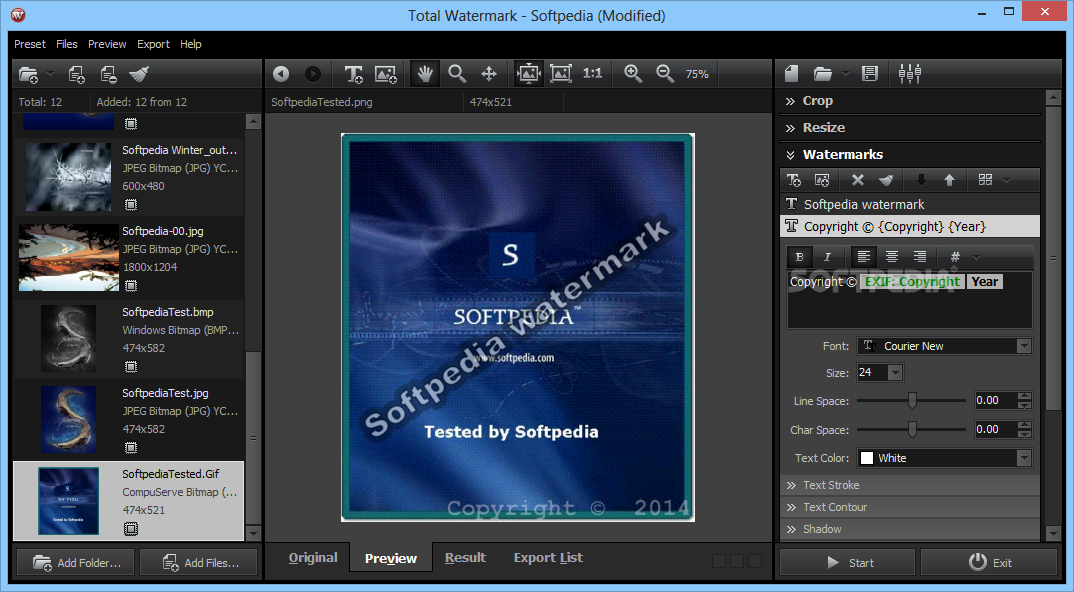Clear all watermarks with broom icon

tap(886, 180)
